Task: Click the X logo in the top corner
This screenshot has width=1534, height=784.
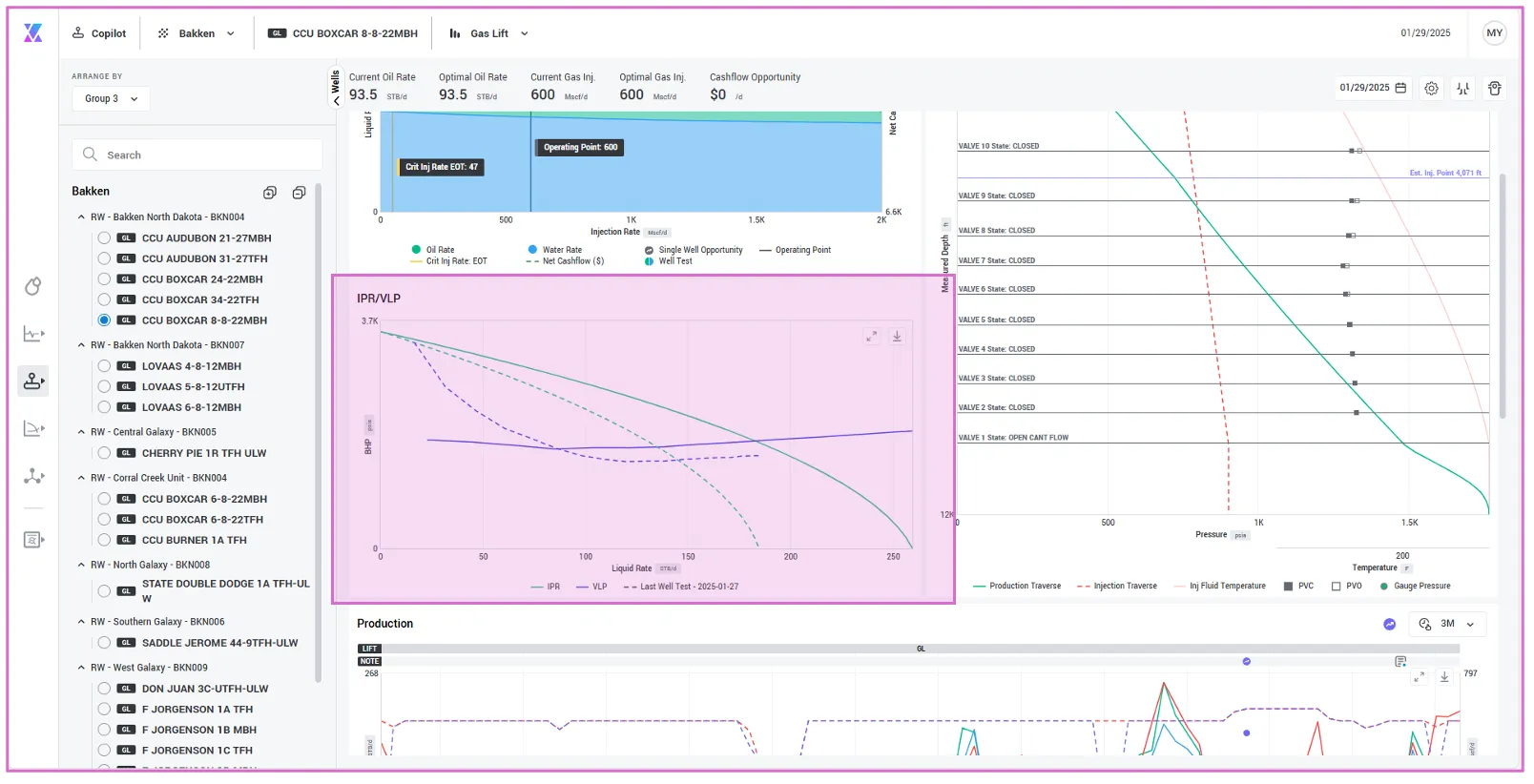Action: [32, 33]
